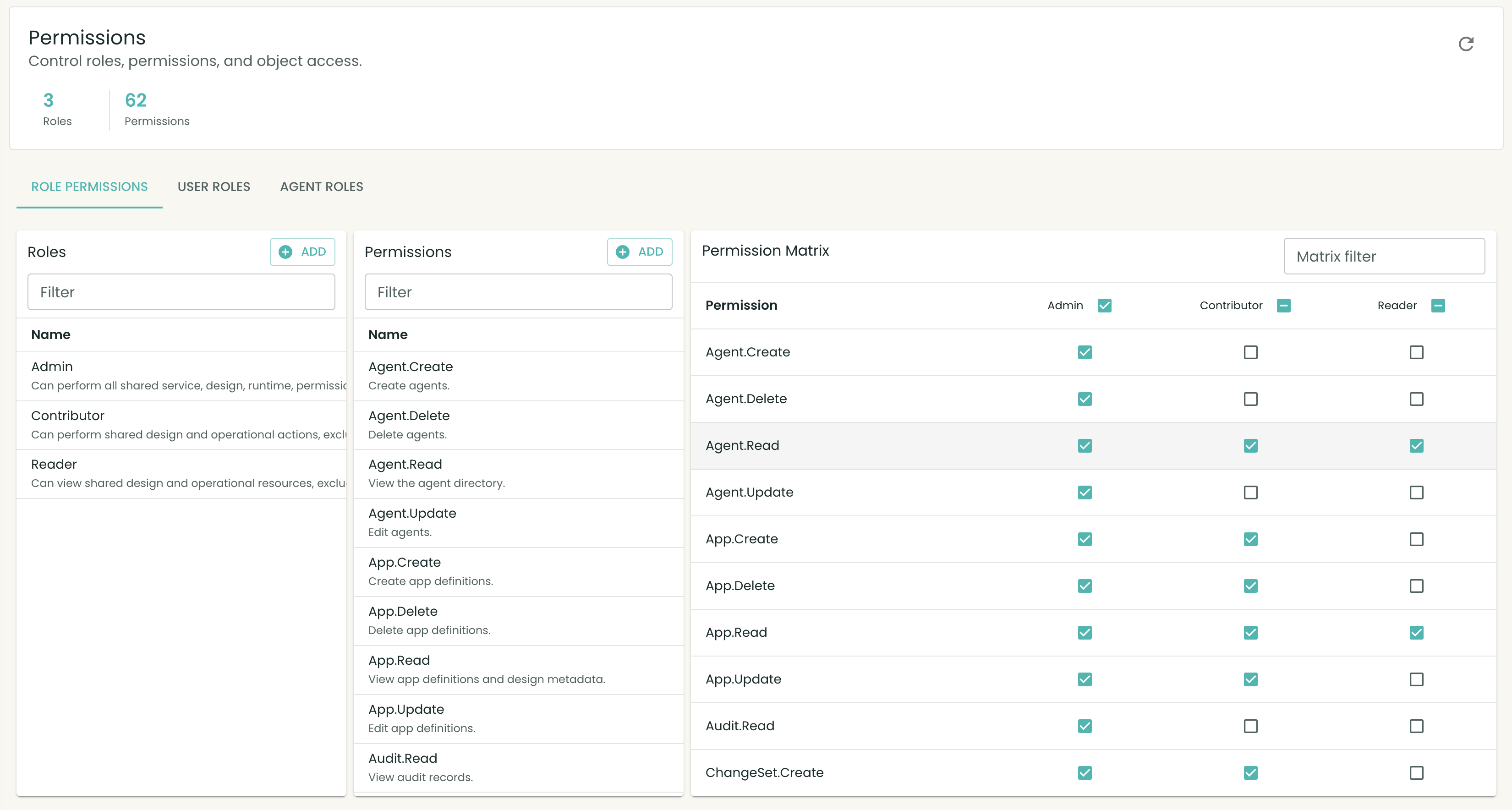Viewport: 1512px width, 810px height.
Task: Toggle the Contributor column header checkbox
Action: click(x=1283, y=305)
